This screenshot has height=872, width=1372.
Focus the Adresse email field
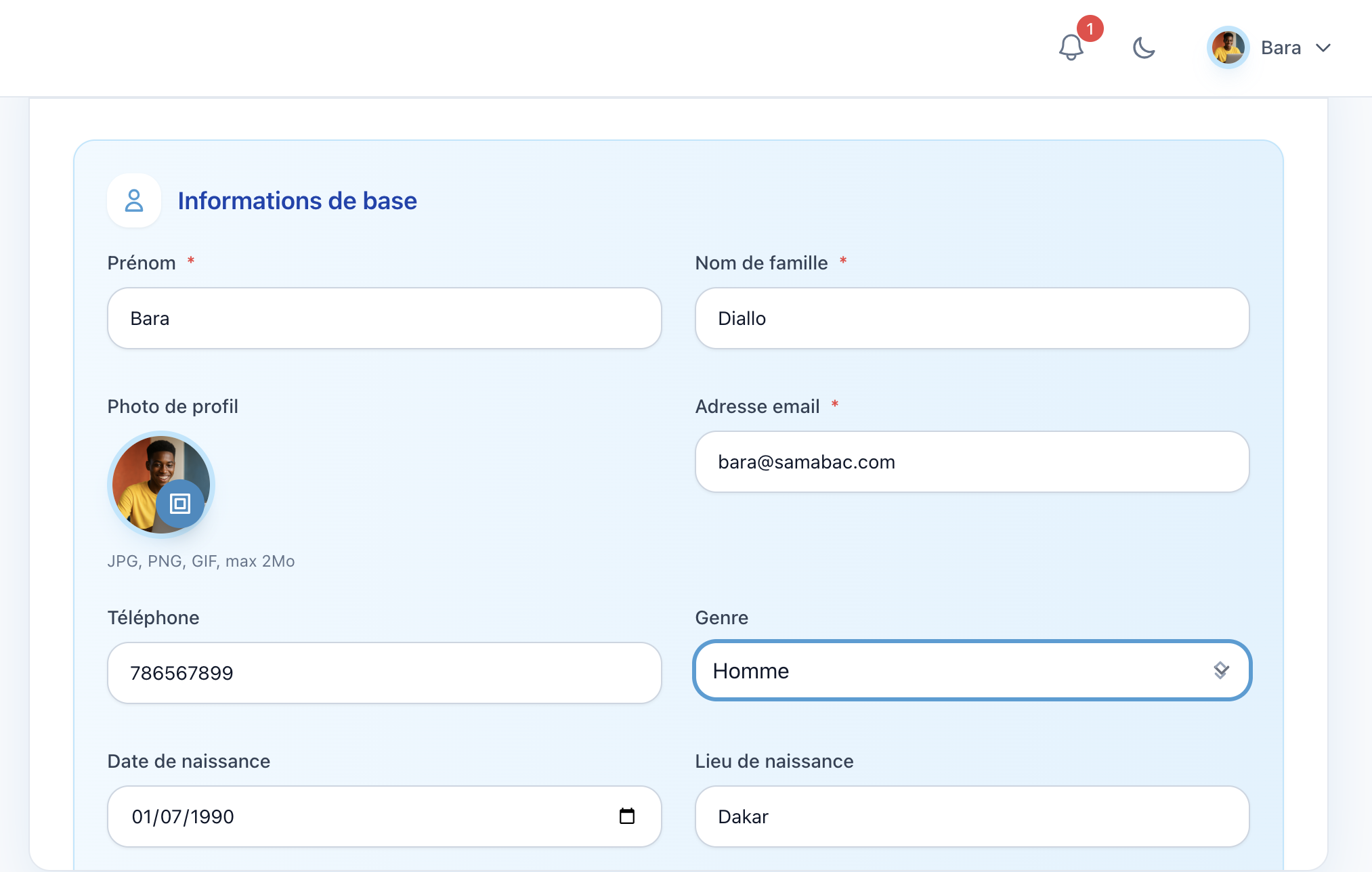tap(972, 462)
